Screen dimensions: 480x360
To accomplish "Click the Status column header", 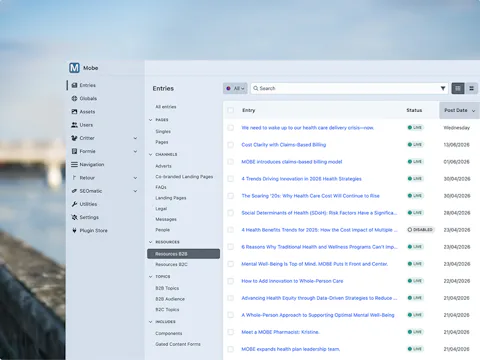I will click(x=414, y=110).
